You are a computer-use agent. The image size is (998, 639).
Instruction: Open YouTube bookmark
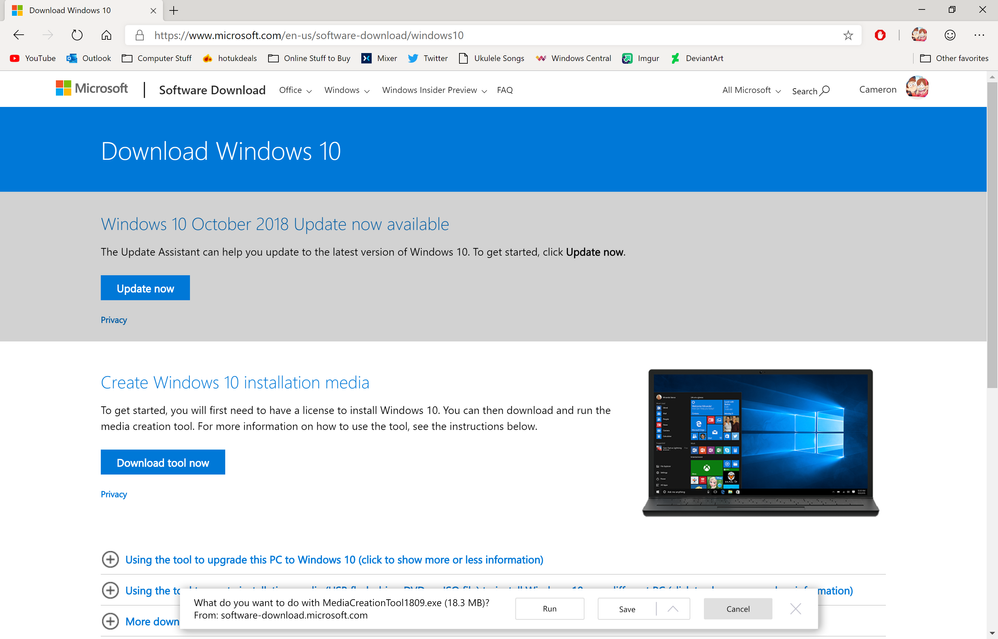coord(32,58)
